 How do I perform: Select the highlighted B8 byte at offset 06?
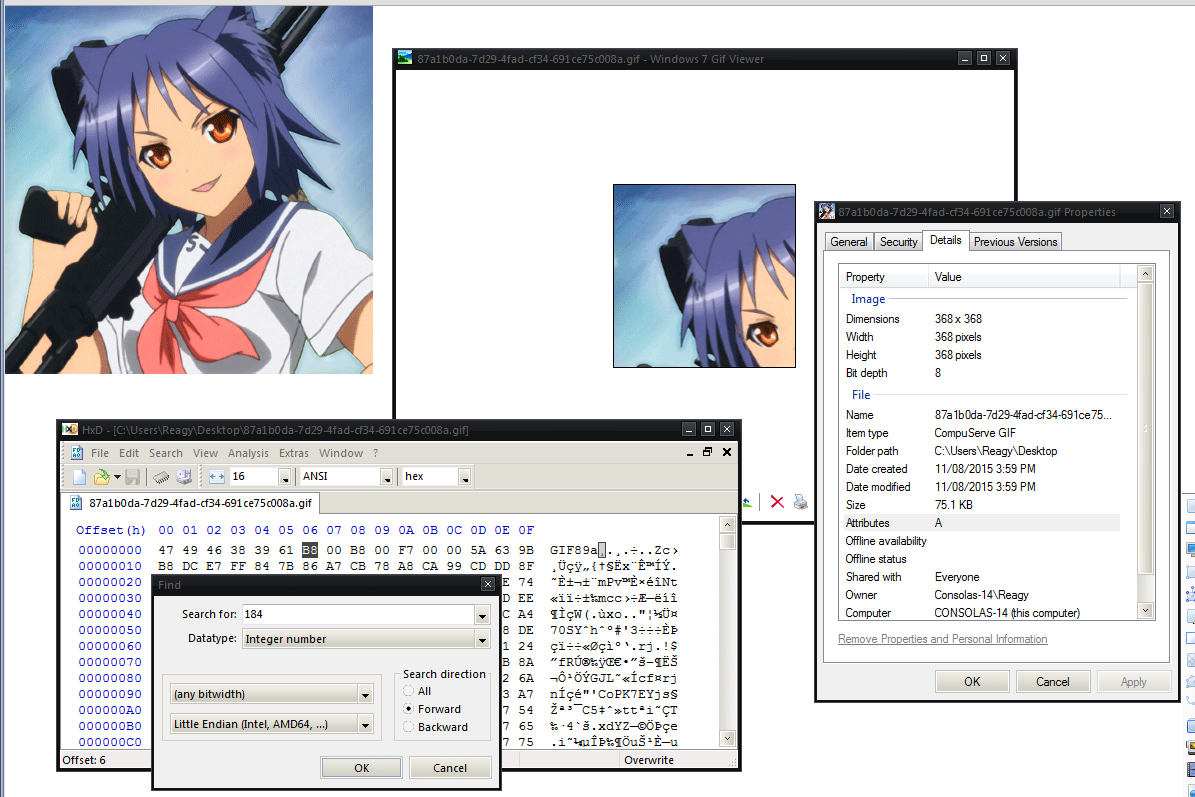(309, 550)
